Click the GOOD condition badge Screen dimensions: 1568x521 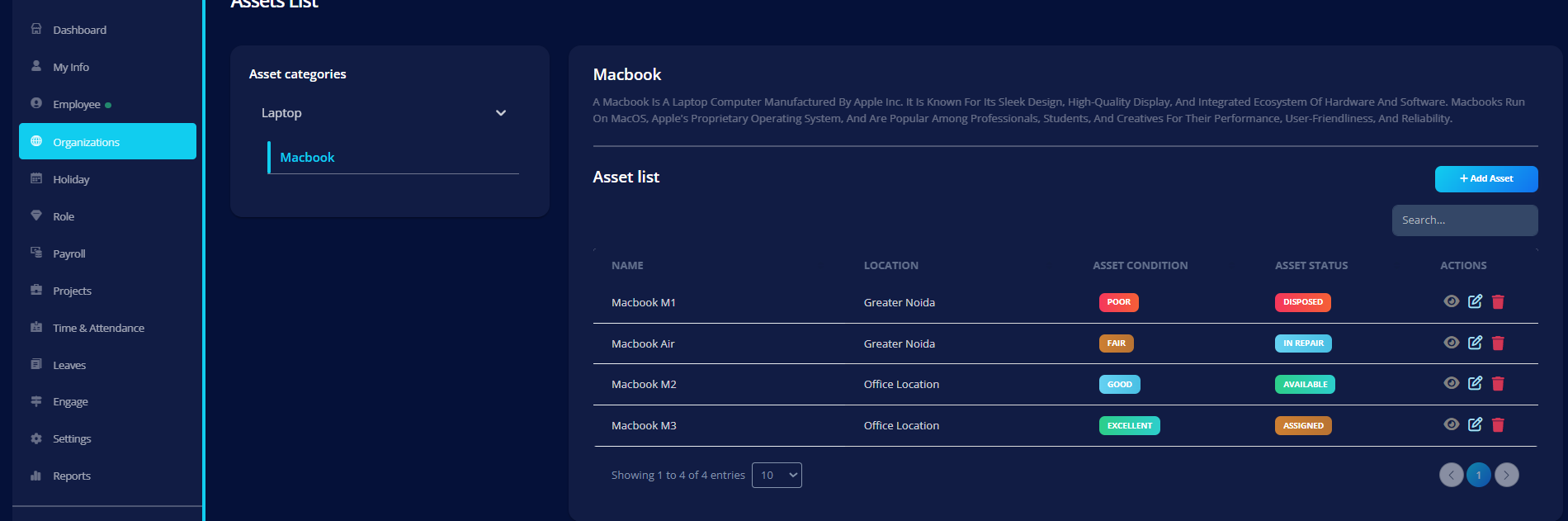click(x=1120, y=384)
